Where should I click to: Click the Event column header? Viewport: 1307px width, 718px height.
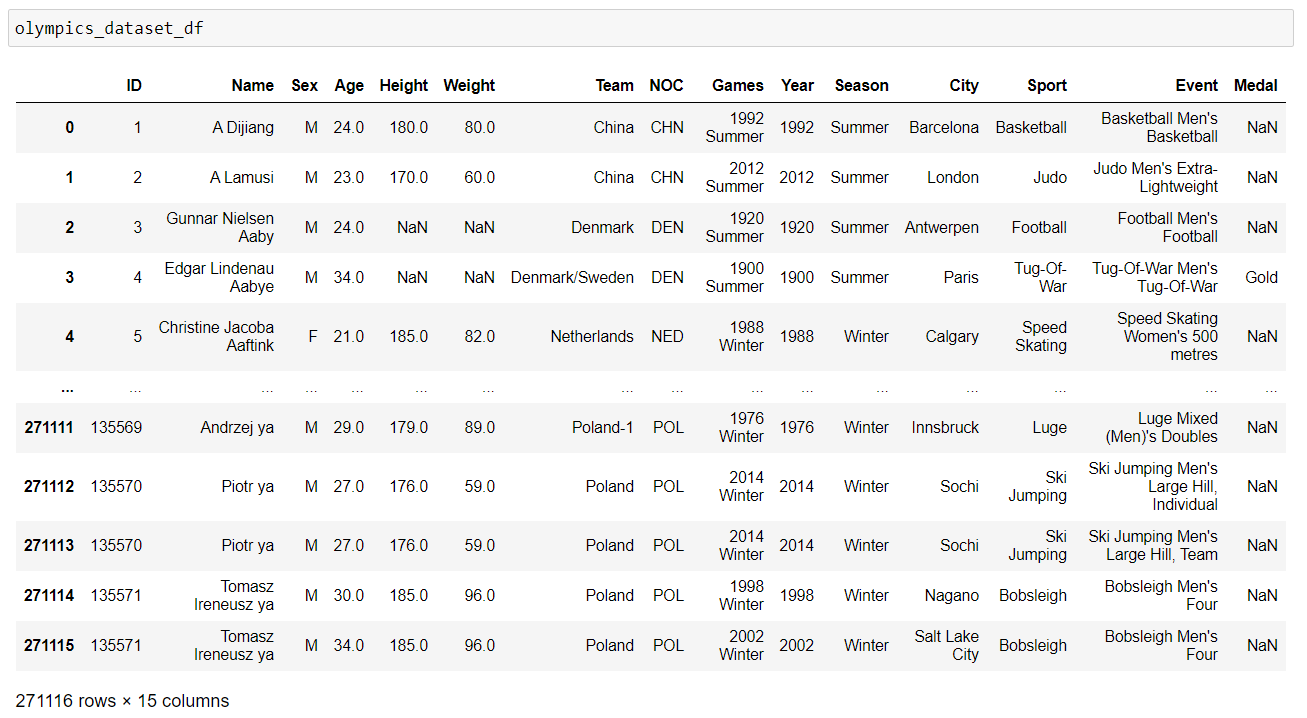(x=1196, y=86)
